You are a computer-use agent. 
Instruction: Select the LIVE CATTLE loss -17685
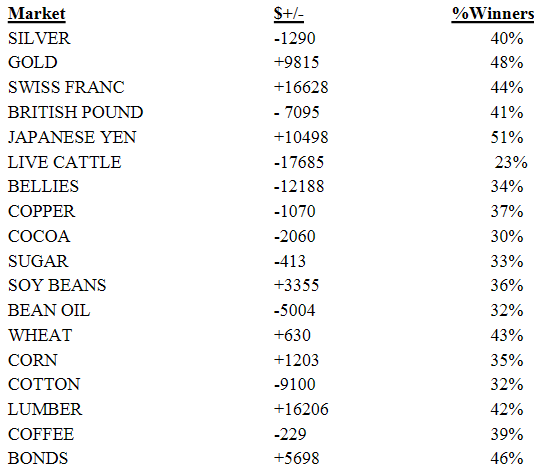tap(299, 162)
